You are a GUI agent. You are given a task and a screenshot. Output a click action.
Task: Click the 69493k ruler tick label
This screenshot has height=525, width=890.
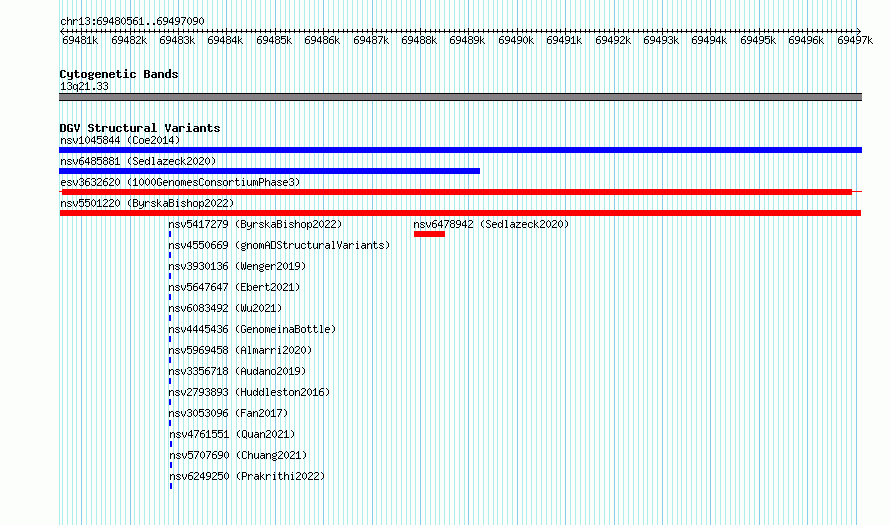click(661, 40)
